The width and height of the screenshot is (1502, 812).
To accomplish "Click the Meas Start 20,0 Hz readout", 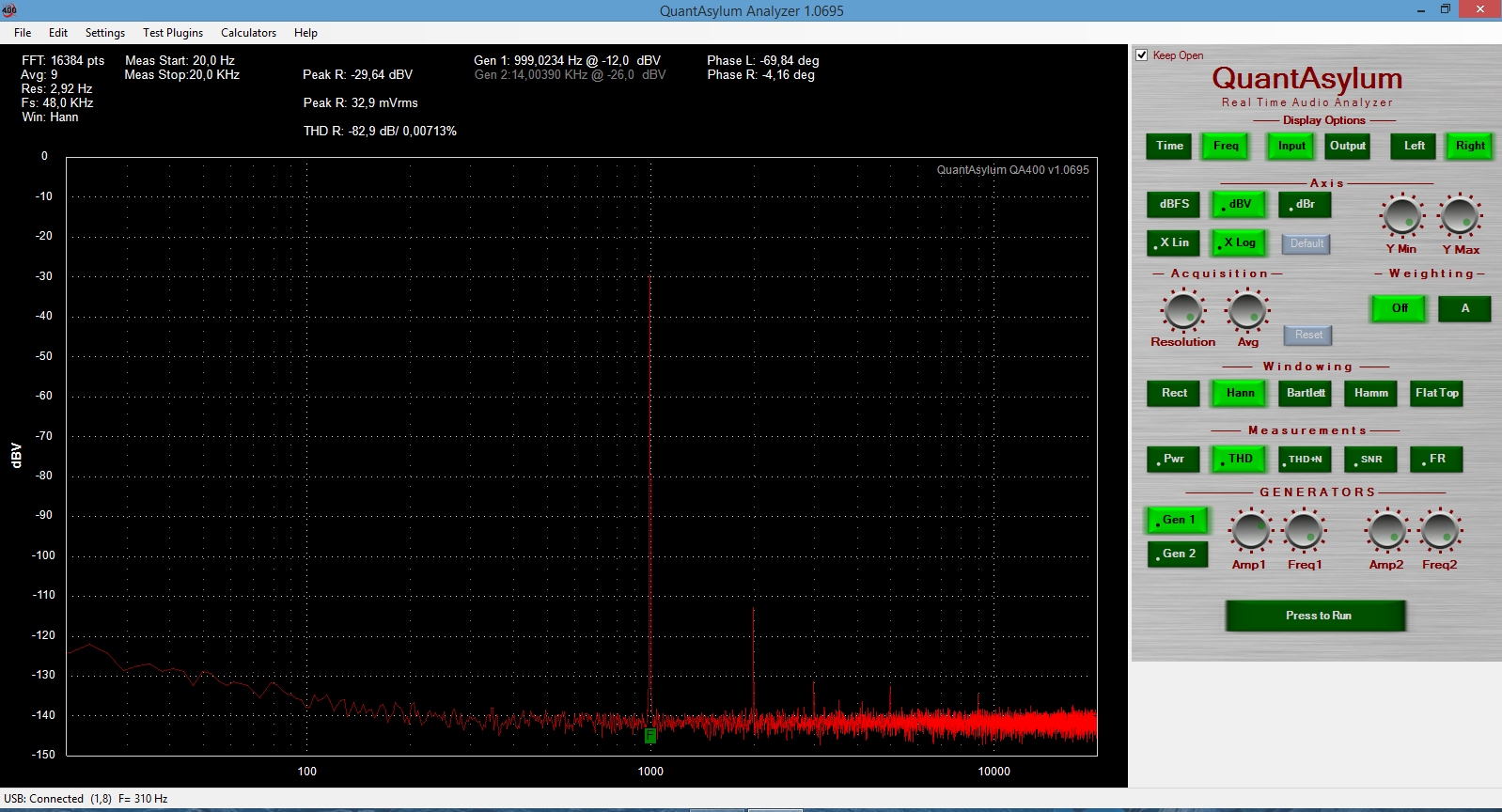I will click(x=180, y=60).
